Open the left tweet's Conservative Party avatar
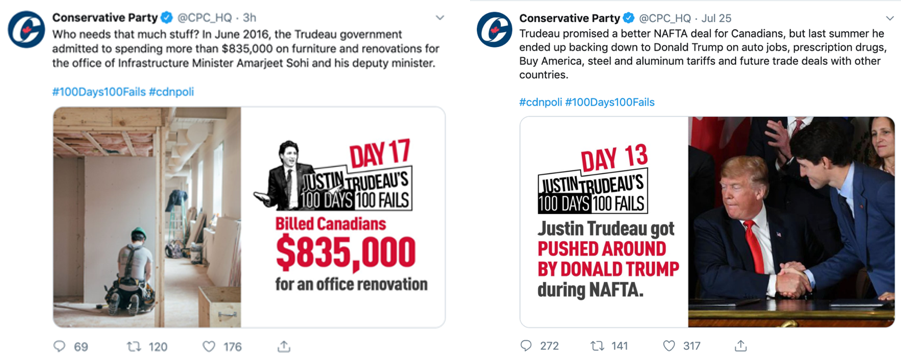This screenshot has width=901, height=362. (26, 29)
